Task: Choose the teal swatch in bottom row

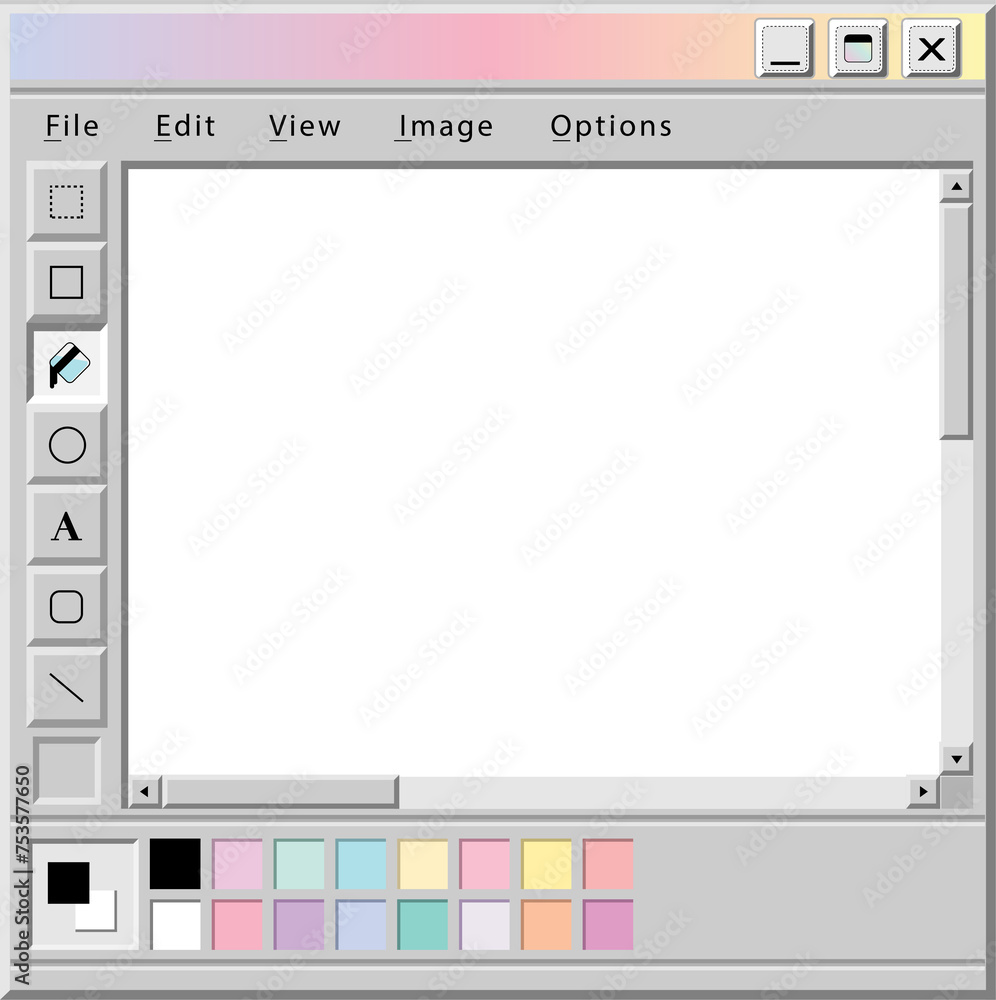Action: (423, 925)
